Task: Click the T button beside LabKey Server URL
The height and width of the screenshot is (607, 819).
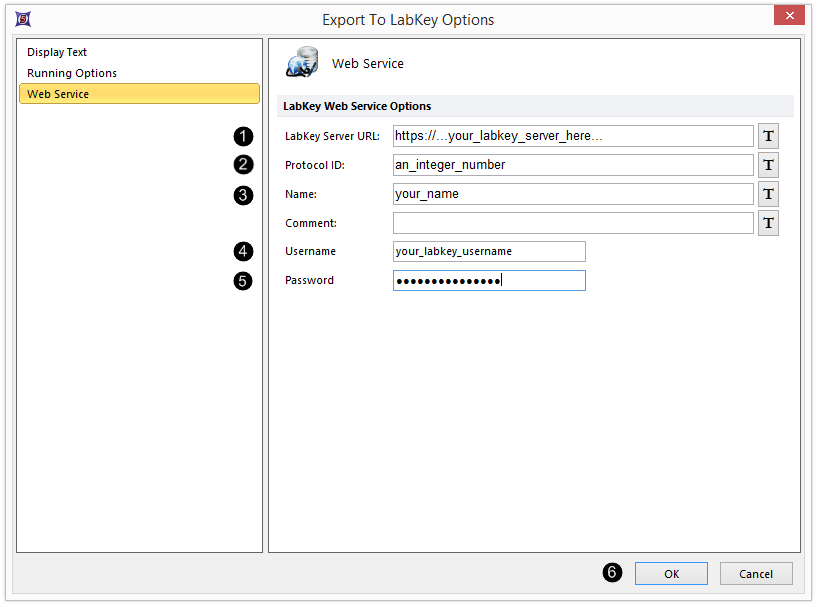Action: 768,136
